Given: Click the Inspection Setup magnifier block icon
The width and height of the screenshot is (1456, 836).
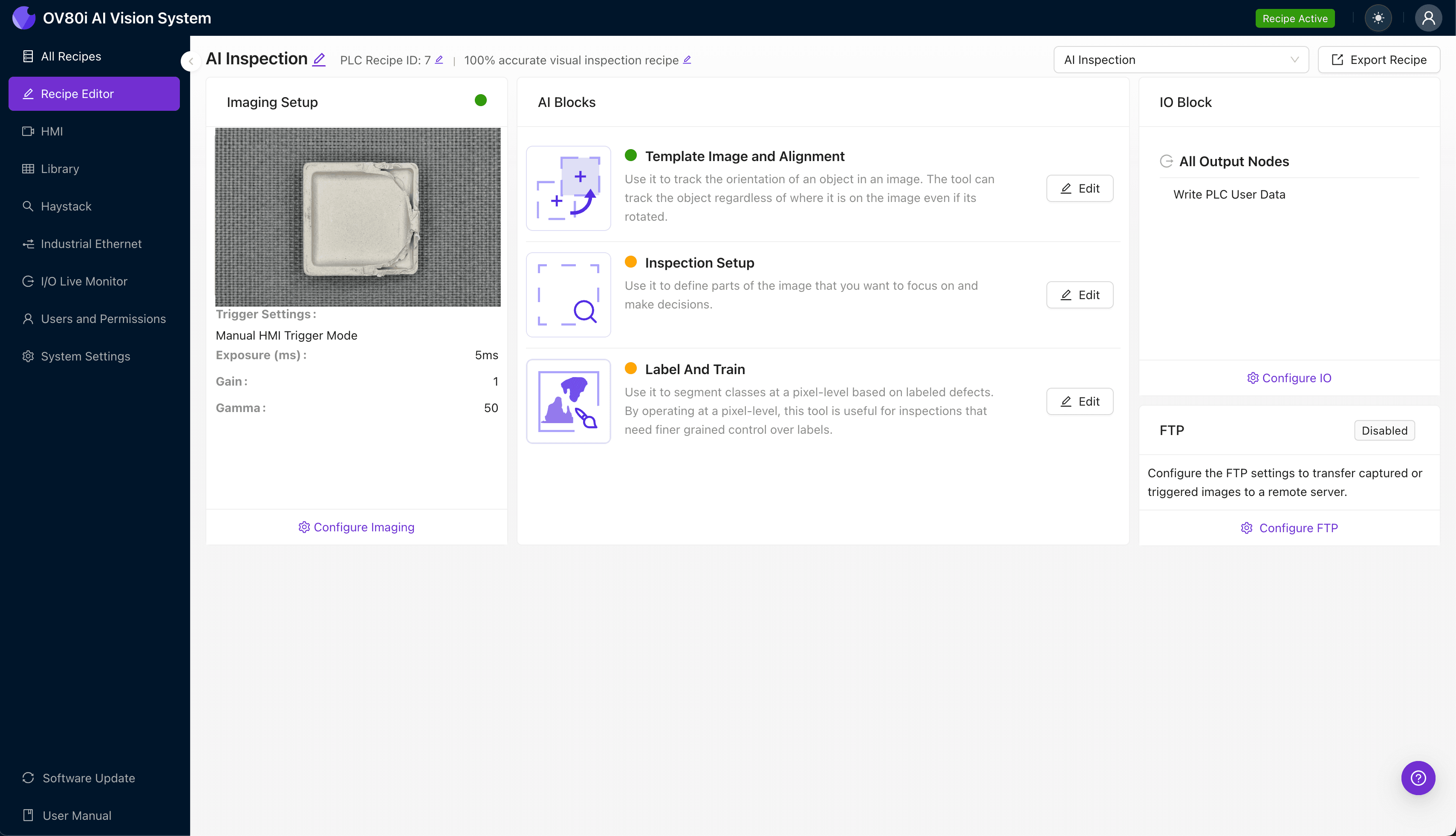Looking at the screenshot, I should tap(568, 294).
